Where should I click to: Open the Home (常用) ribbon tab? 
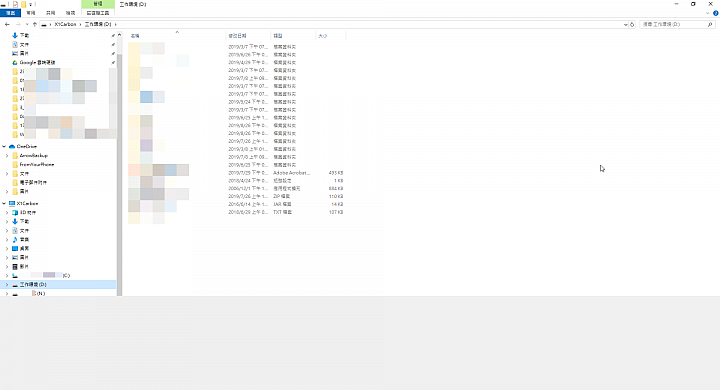(31, 13)
